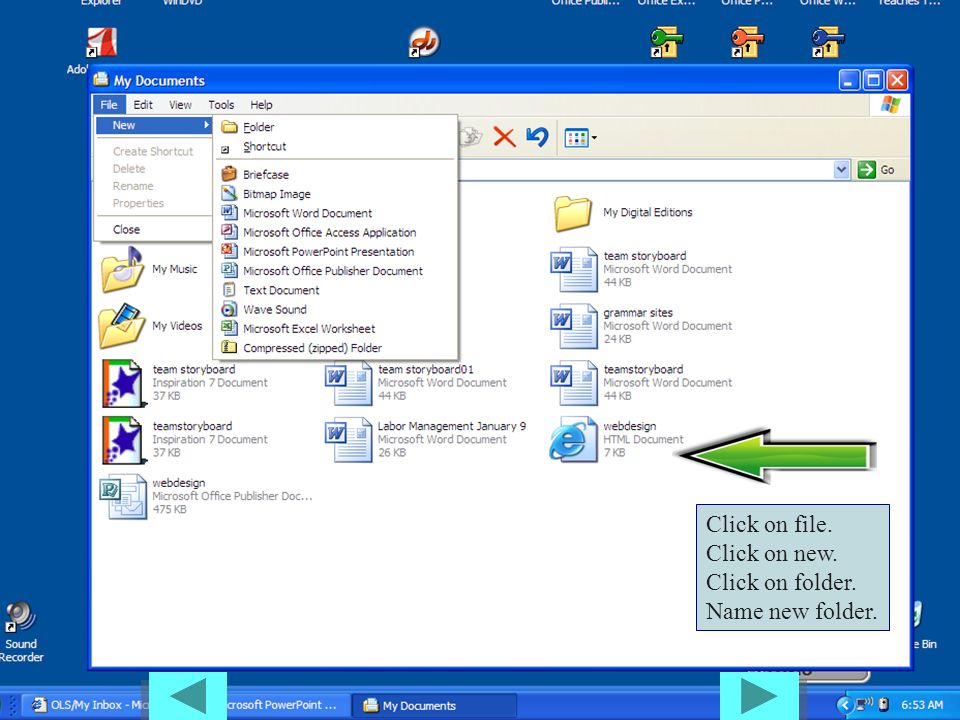Switch to Microsoft PowerPoint taskbar button

(288, 705)
